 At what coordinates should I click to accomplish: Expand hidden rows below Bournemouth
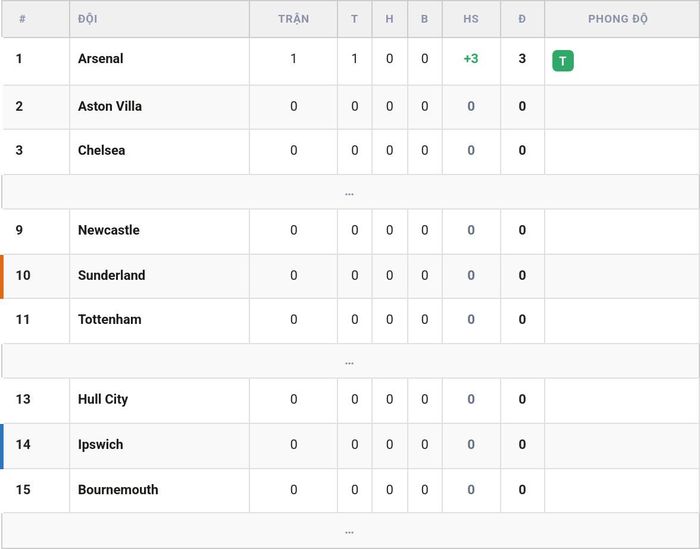(350, 530)
